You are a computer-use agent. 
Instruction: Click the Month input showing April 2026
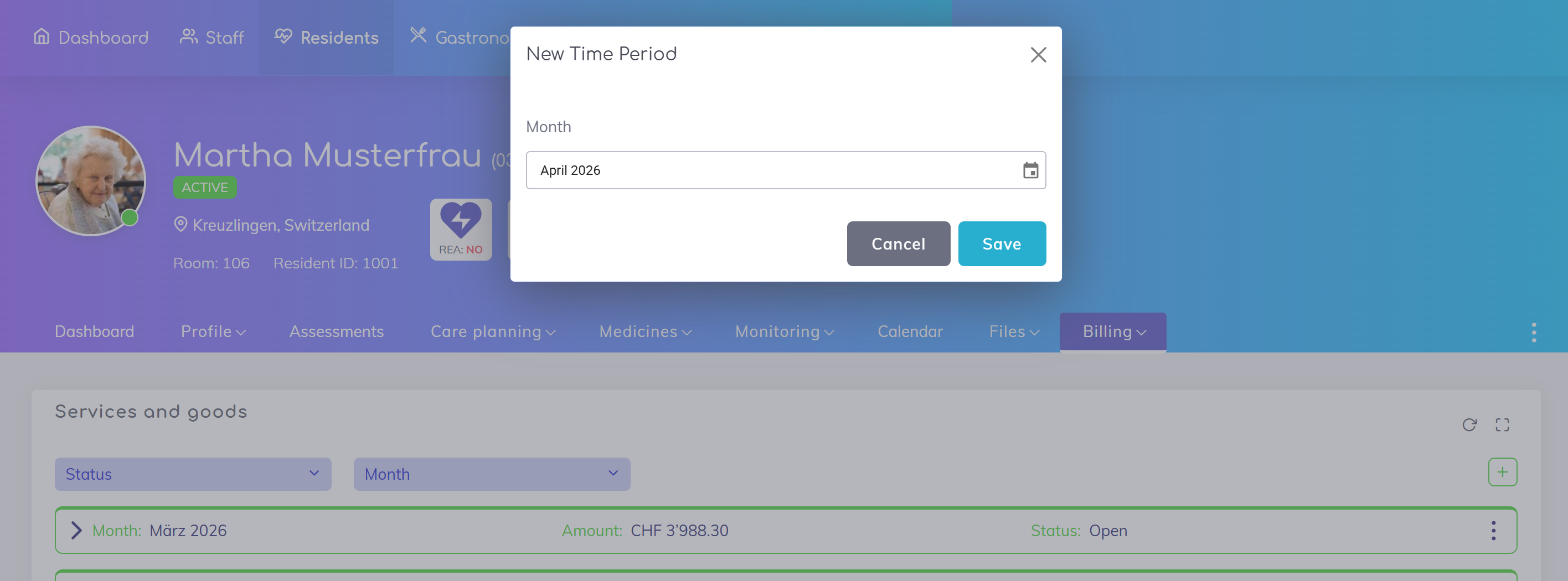[773, 170]
